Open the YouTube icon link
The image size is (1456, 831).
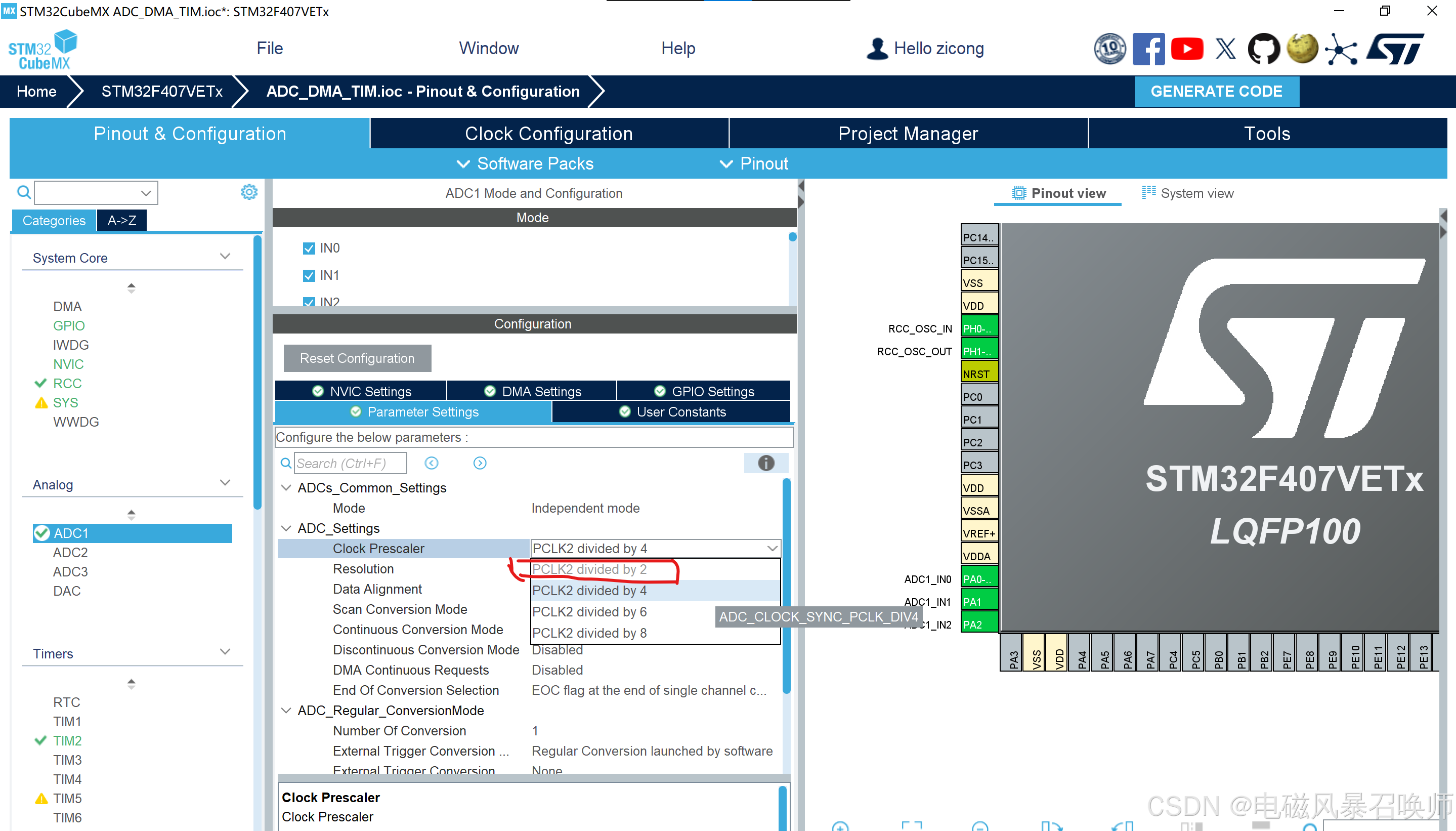tap(1187, 49)
